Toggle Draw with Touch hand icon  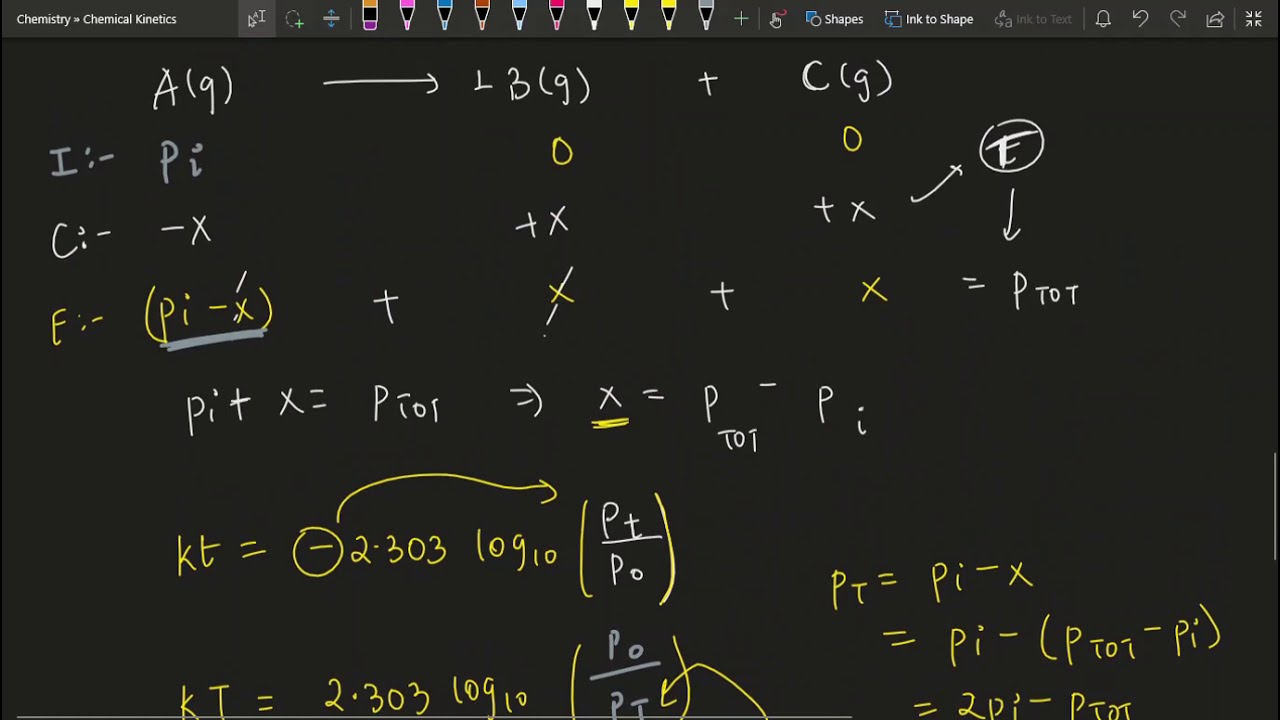pos(777,18)
